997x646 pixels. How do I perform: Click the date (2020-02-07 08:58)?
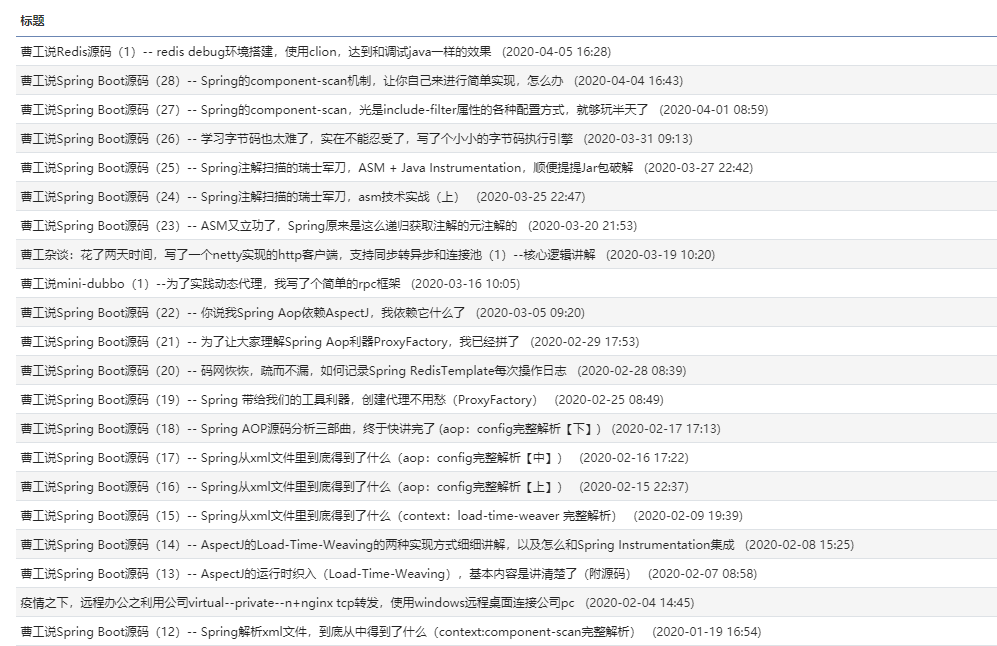coord(703,574)
